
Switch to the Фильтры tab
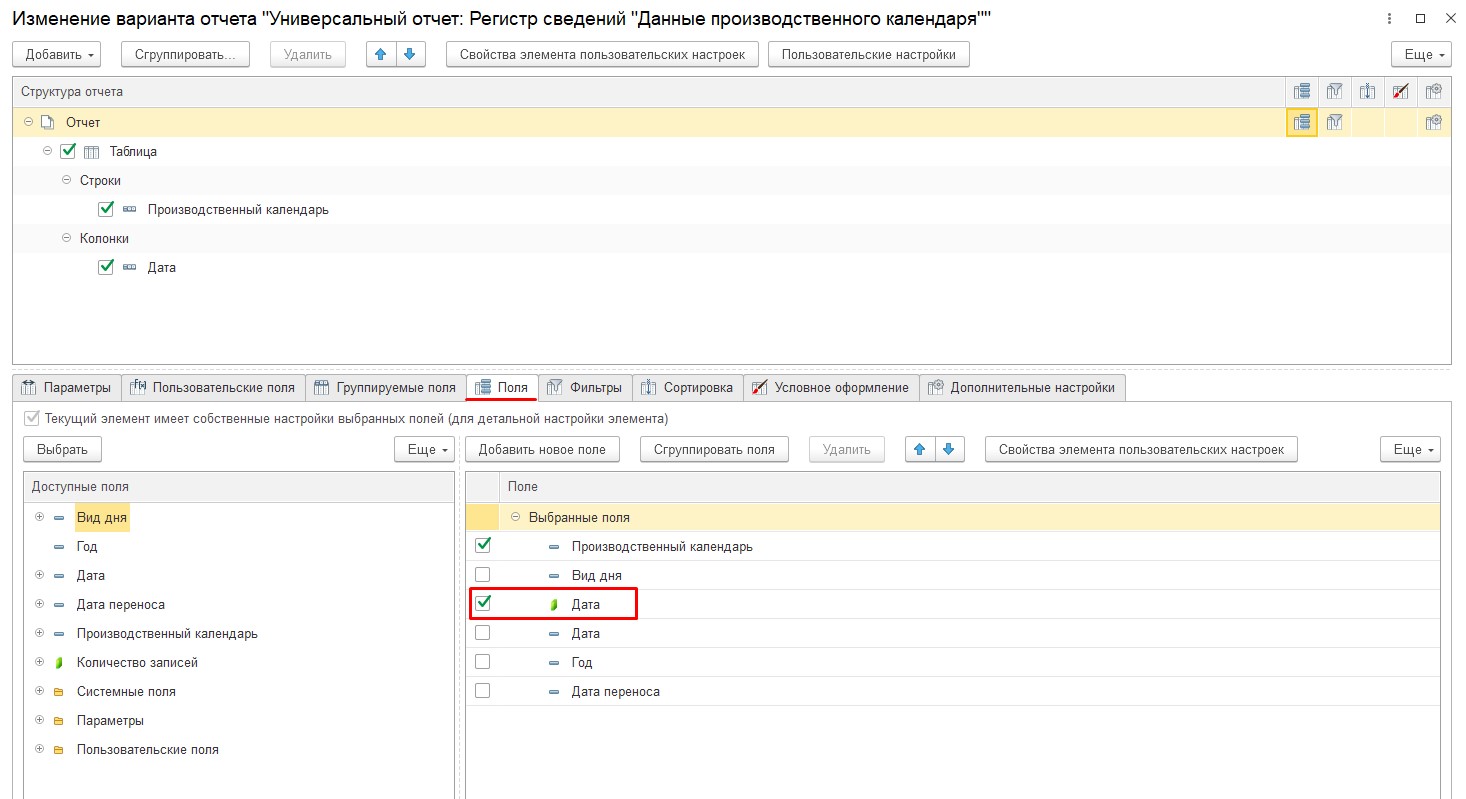586,388
